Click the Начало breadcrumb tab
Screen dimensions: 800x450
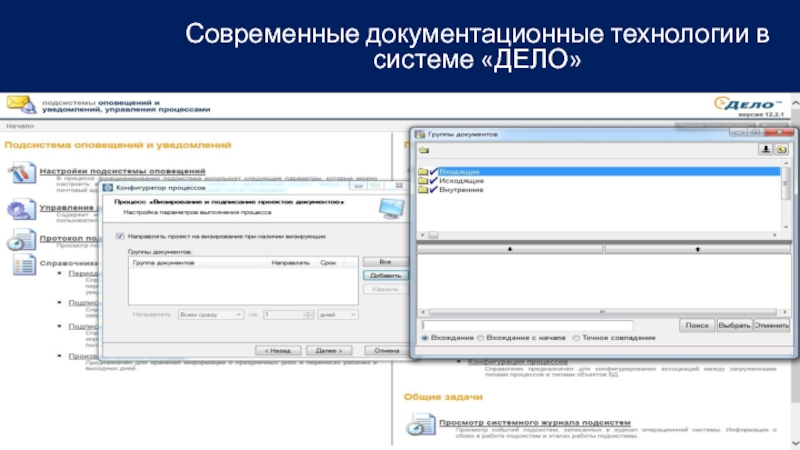tap(20, 126)
